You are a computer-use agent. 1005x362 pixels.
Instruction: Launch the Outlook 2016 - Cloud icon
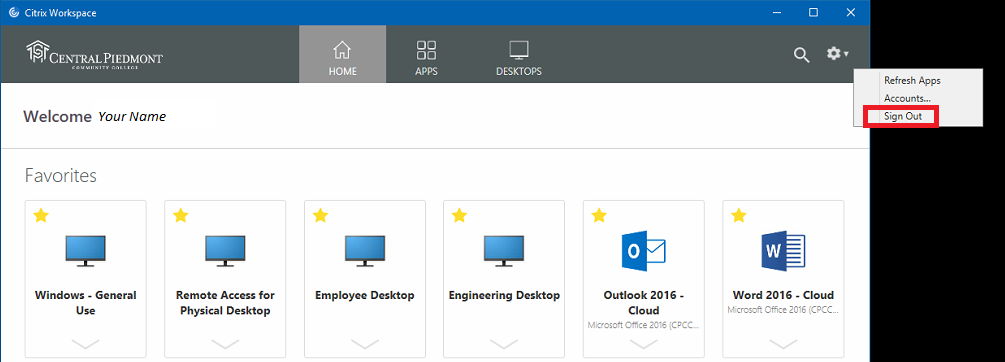(x=644, y=250)
